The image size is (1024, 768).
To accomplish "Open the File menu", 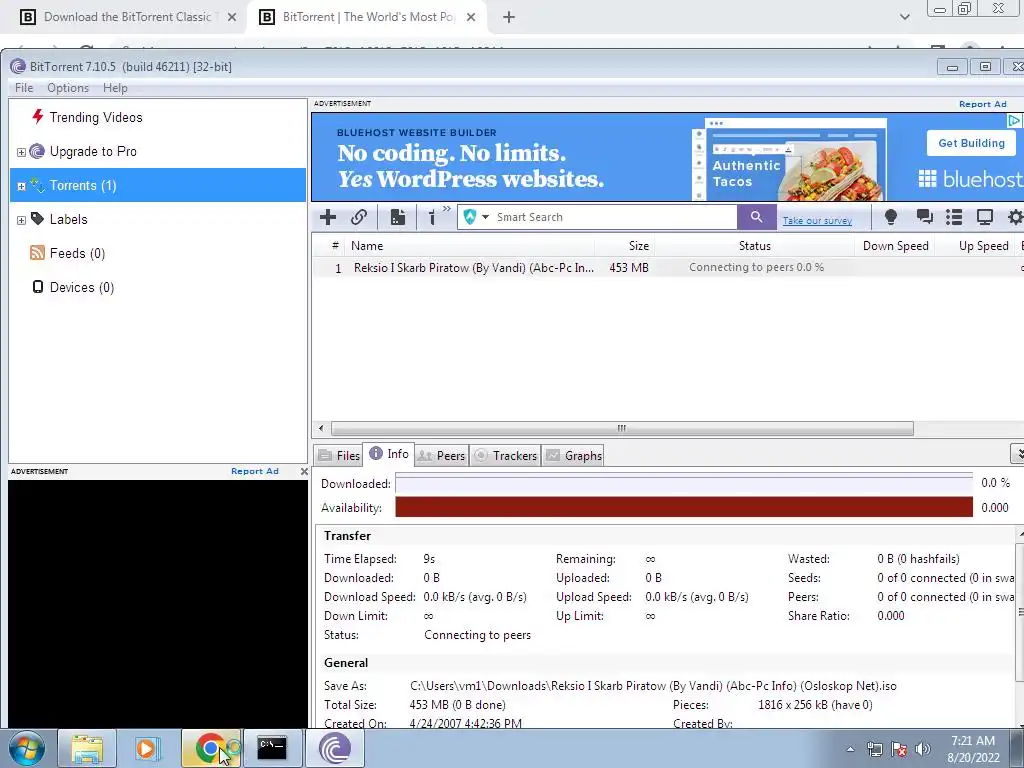I will click(24, 88).
